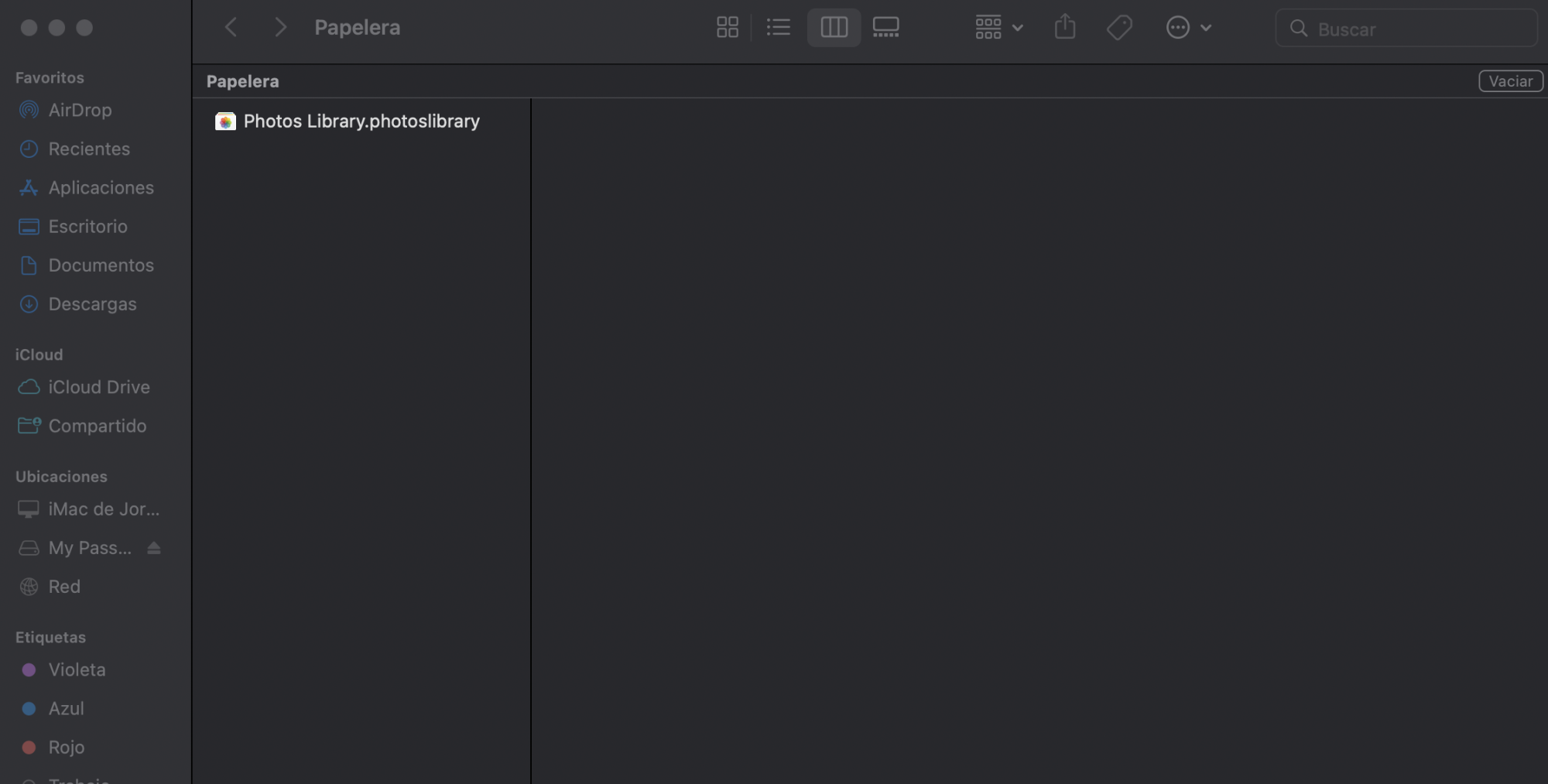Open AirDrop in the sidebar
The width and height of the screenshot is (1548, 784).
pos(80,110)
